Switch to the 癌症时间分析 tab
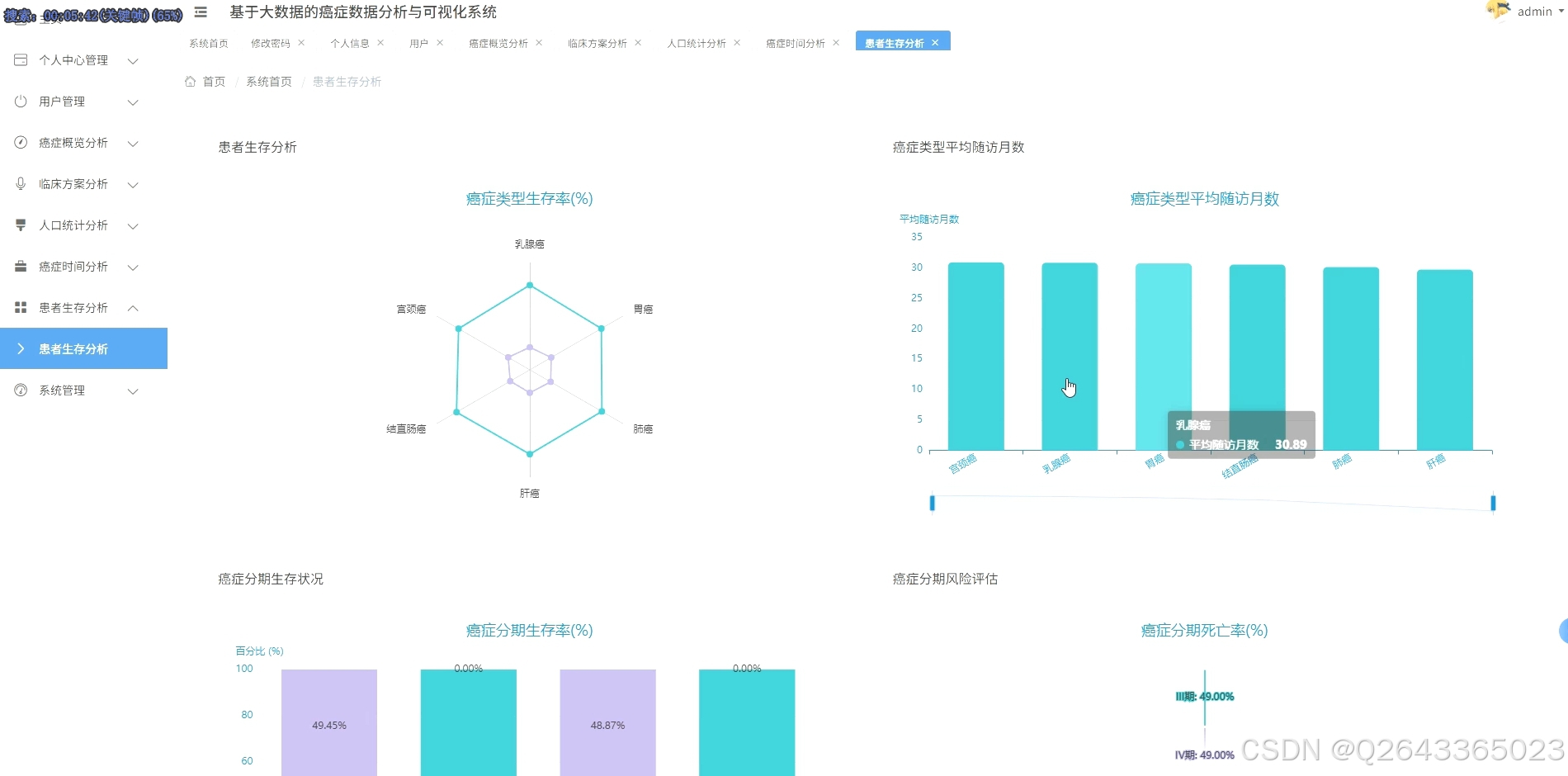1568x776 pixels. point(794,43)
